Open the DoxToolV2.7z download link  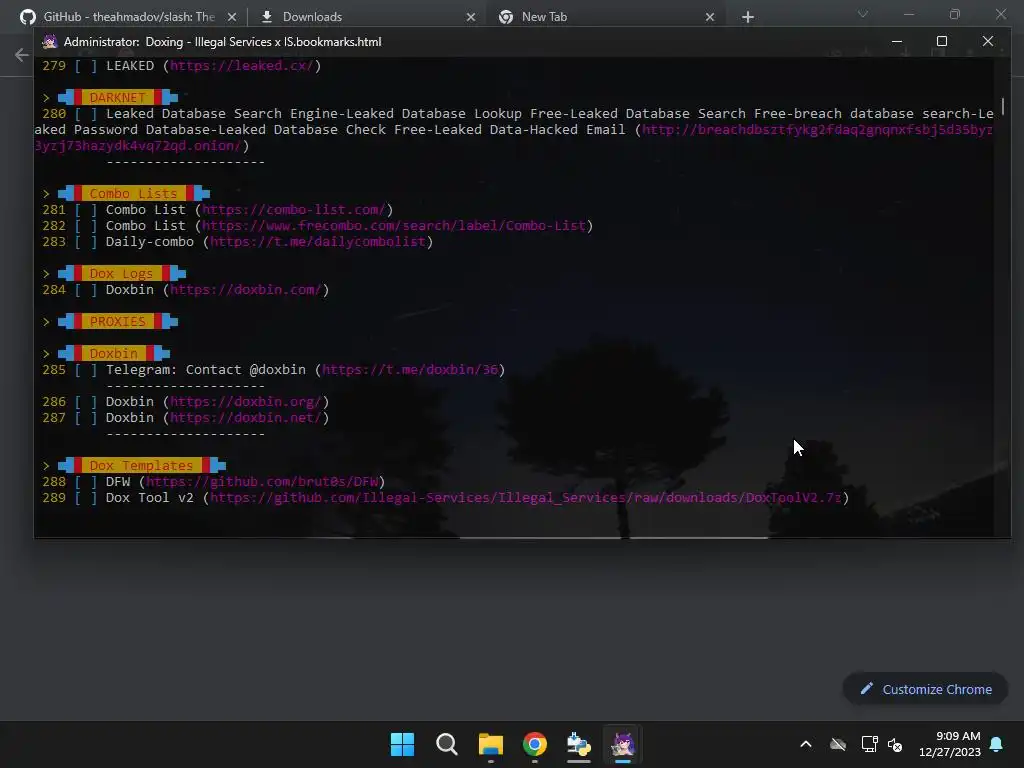click(526, 498)
